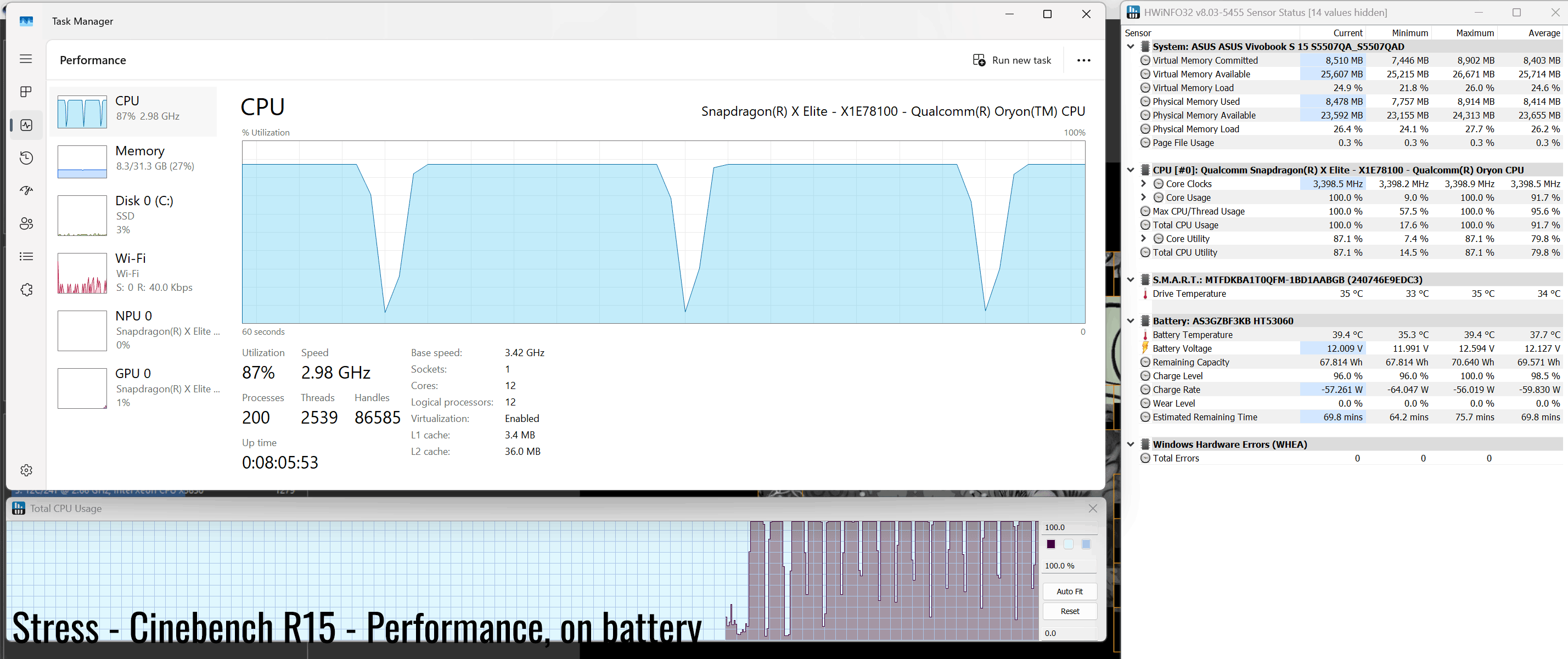Screen dimensions: 1568x659
Task: Click the Physical Memory Used sensor icon
Action: click(1145, 102)
